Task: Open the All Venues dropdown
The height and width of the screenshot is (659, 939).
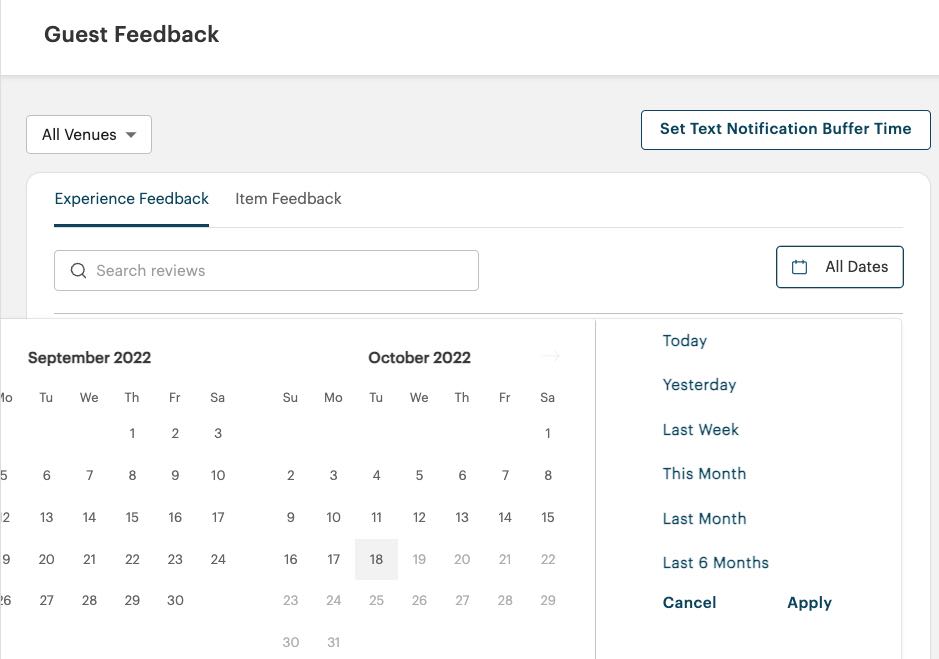Action: 89,135
